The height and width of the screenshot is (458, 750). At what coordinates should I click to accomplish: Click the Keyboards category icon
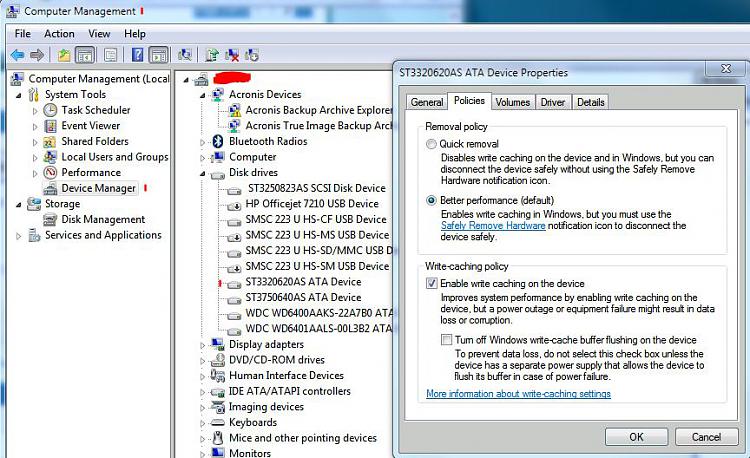tap(218, 423)
